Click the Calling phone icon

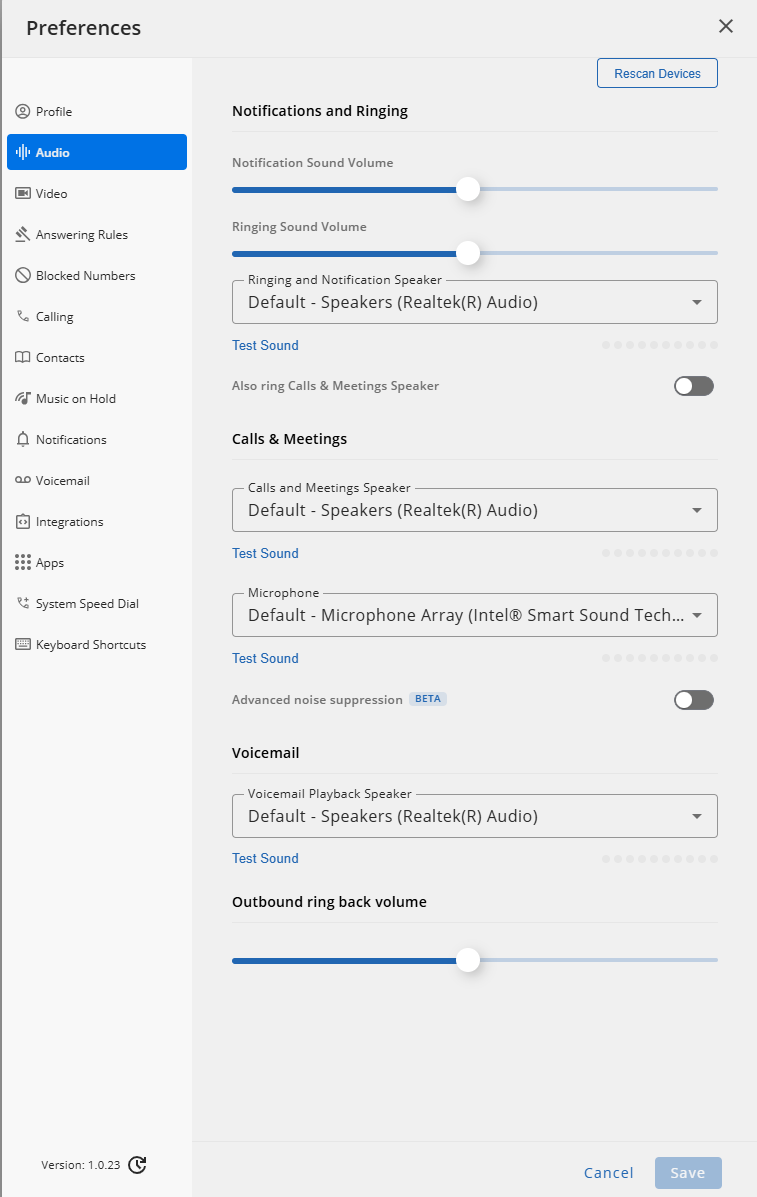click(23, 316)
